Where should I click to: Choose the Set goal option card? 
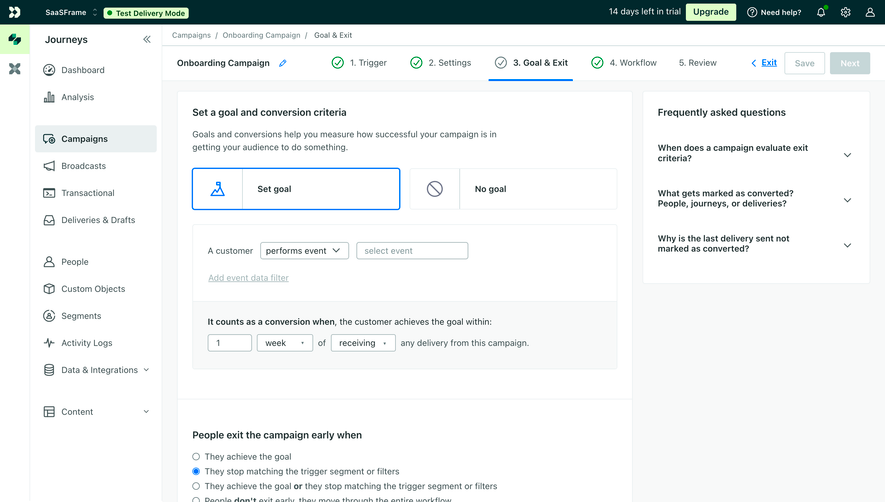tap(296, 189)
